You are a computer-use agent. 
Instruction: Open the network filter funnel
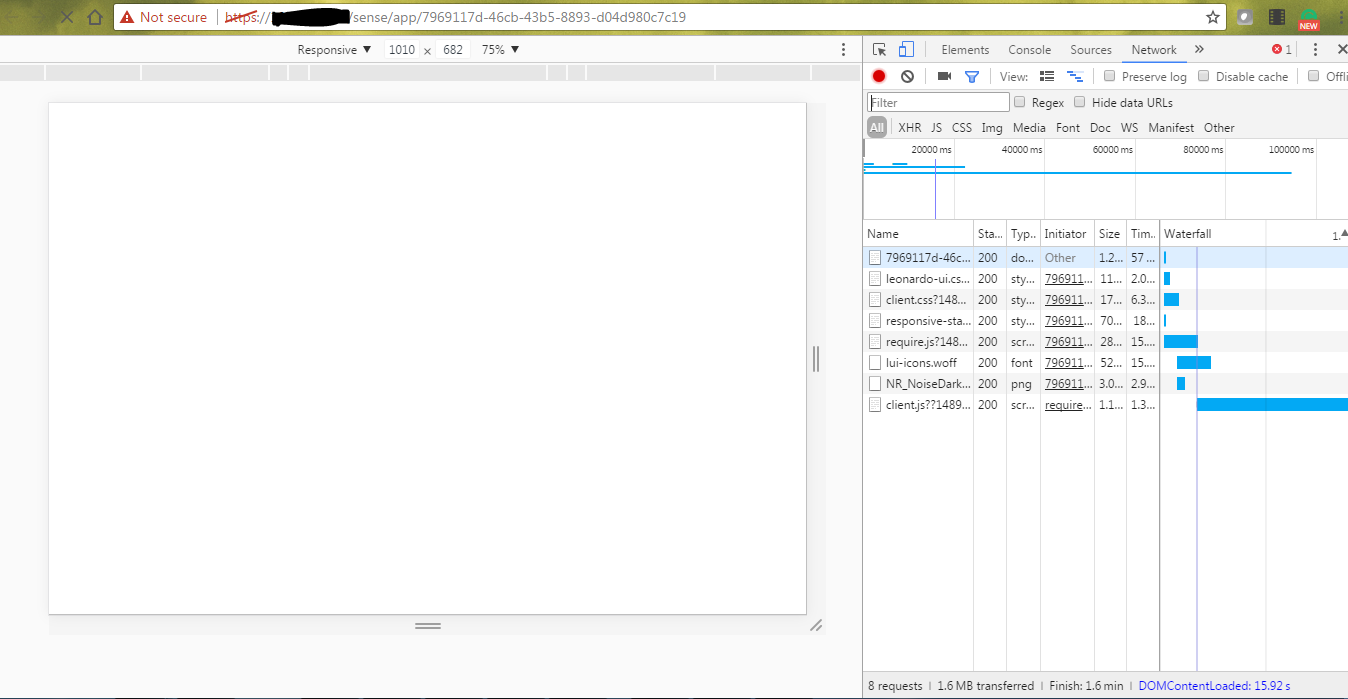[971, 76]
